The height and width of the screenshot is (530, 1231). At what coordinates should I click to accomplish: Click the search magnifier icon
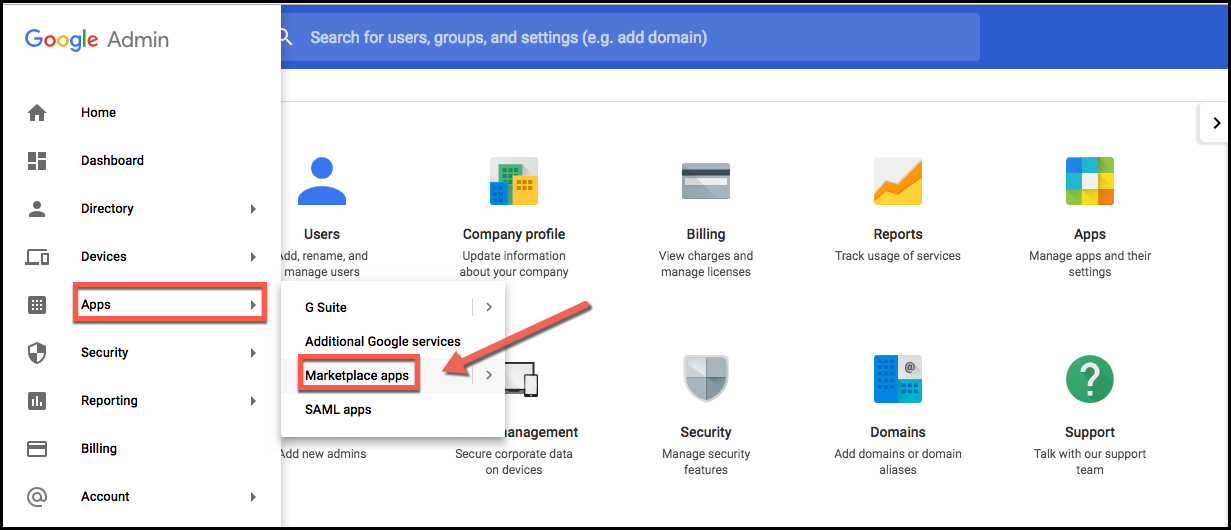pyautogui.click(x=284, y=37)
